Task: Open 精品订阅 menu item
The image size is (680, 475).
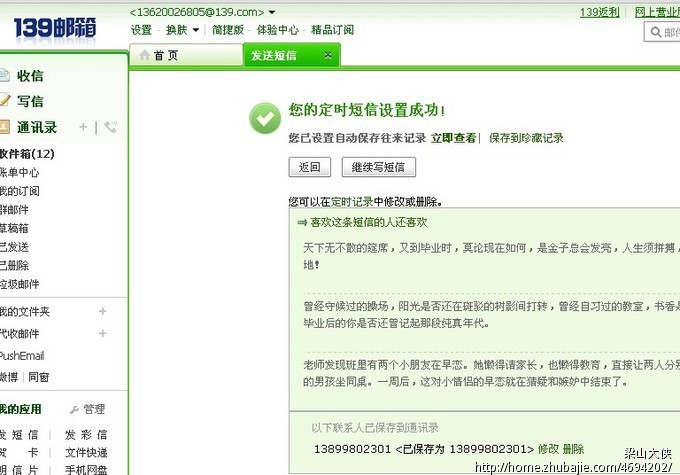Action: (x=332, y=30)
